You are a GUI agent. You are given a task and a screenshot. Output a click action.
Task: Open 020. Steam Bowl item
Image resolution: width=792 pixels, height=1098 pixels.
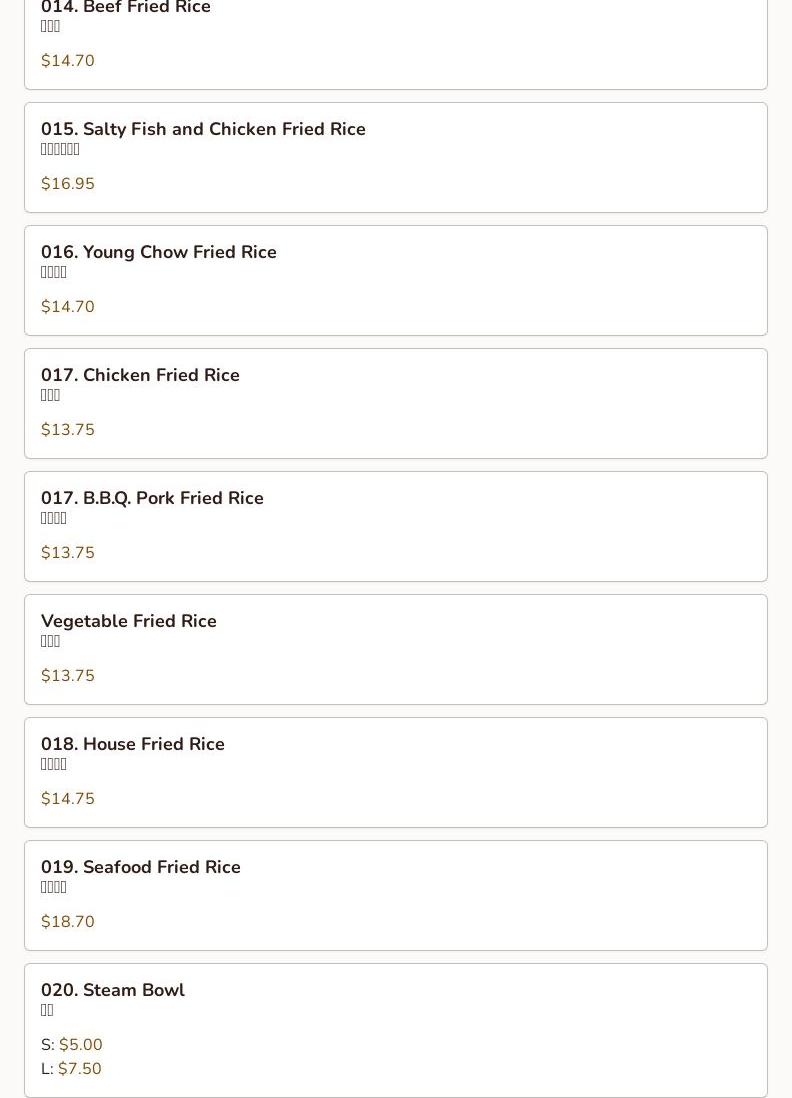tap(113, 990)
